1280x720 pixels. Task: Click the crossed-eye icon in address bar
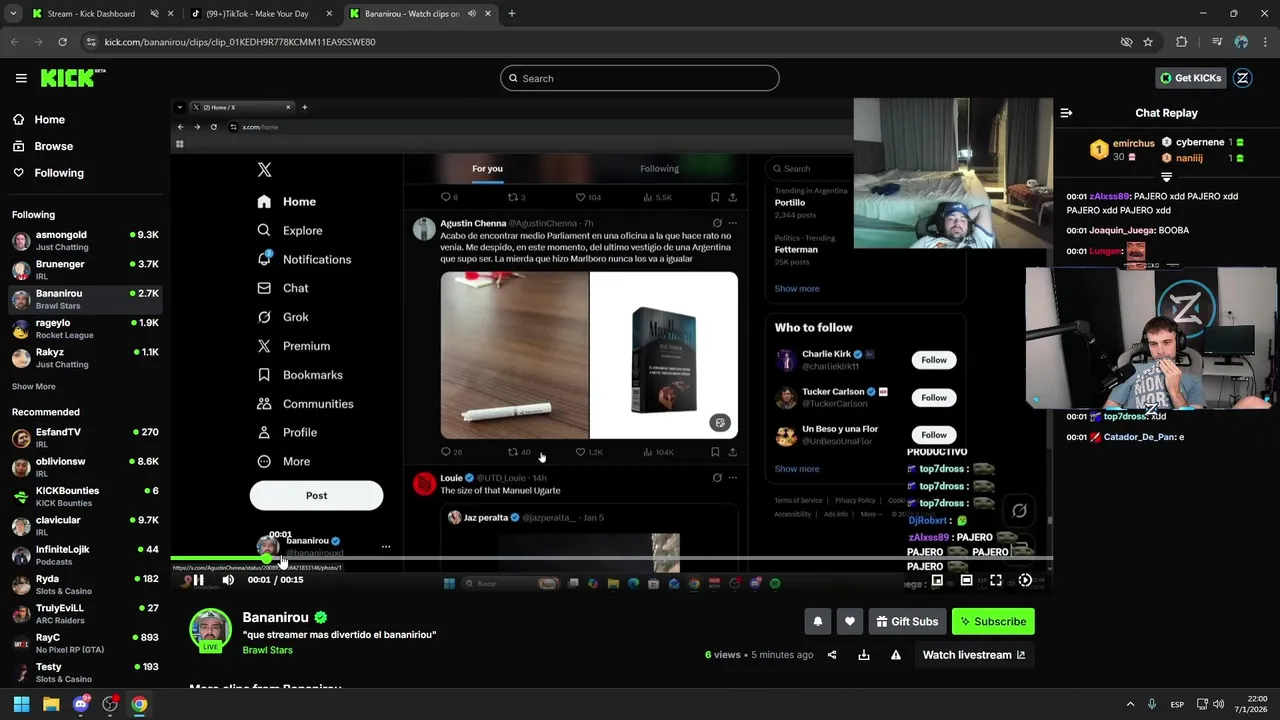click(x=1126, y=42)
